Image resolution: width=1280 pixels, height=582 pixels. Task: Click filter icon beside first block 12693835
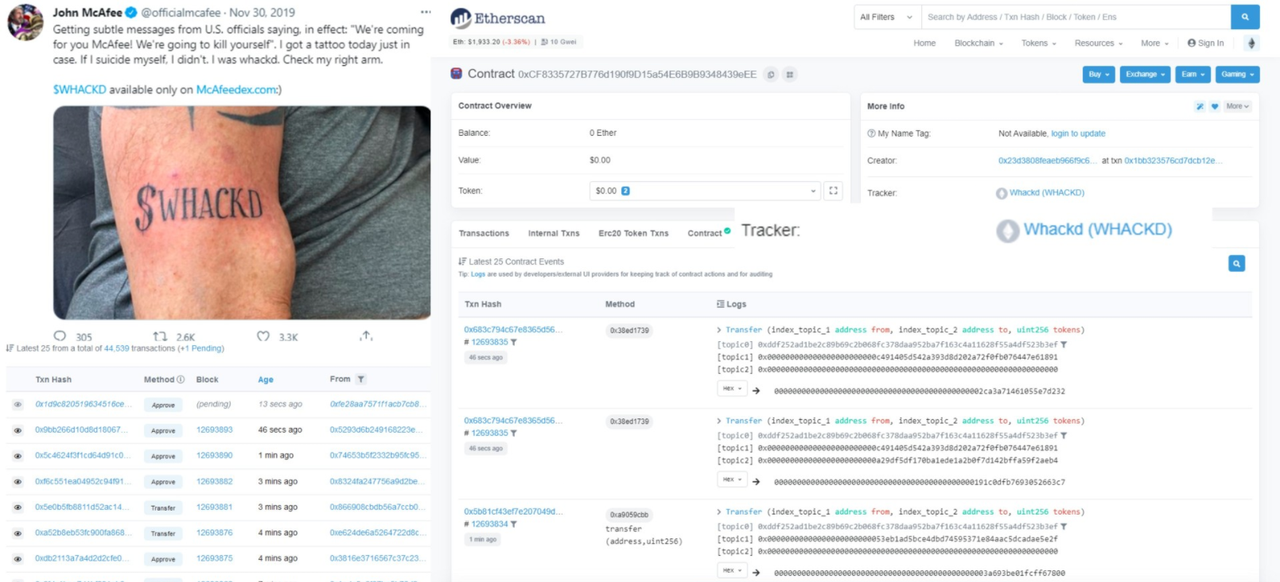click(514, 342)
